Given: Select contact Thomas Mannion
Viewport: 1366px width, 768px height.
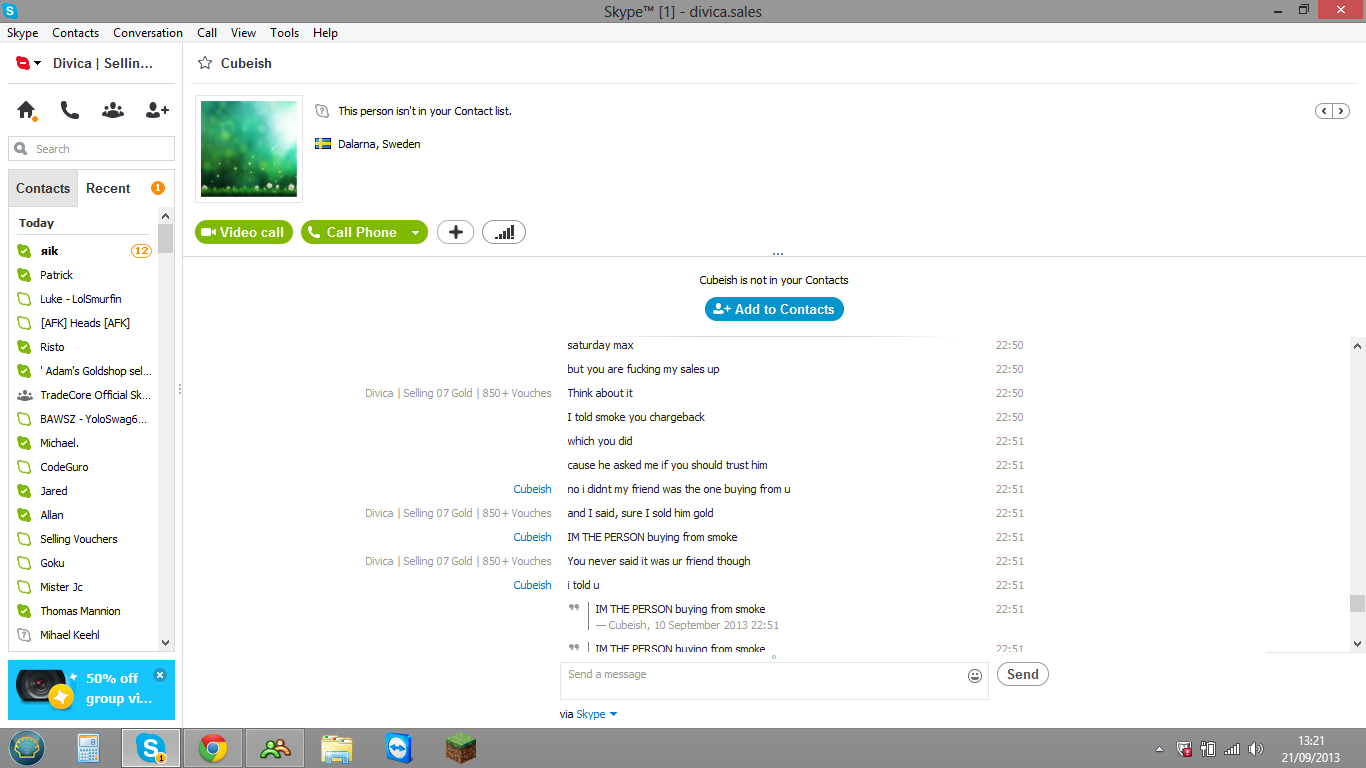Looking at the screenshot, I should [84, 611].
